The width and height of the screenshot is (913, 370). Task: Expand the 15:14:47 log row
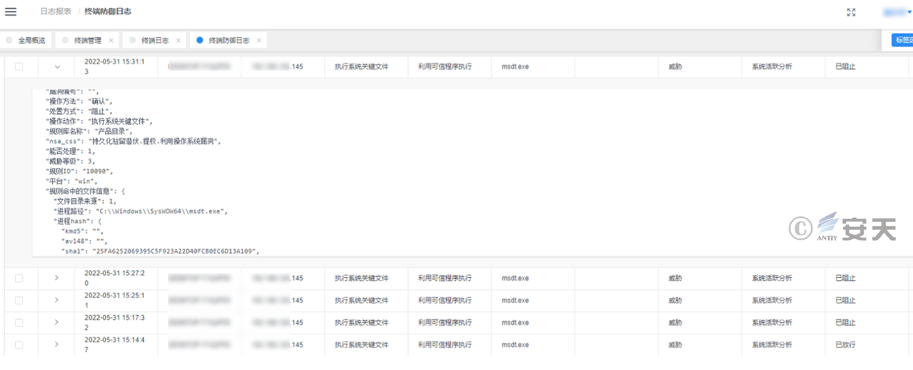coord(56,344)
